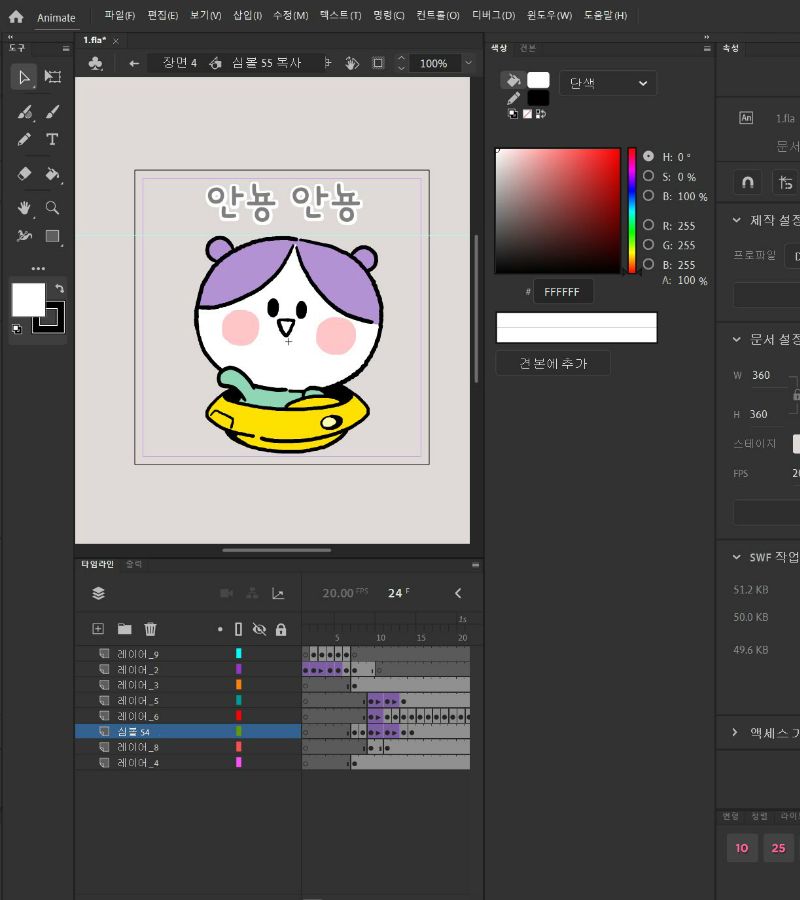Viewport: 800px width, 900px height.
Task: Select the Pencil tool
Action: point(25,140)
